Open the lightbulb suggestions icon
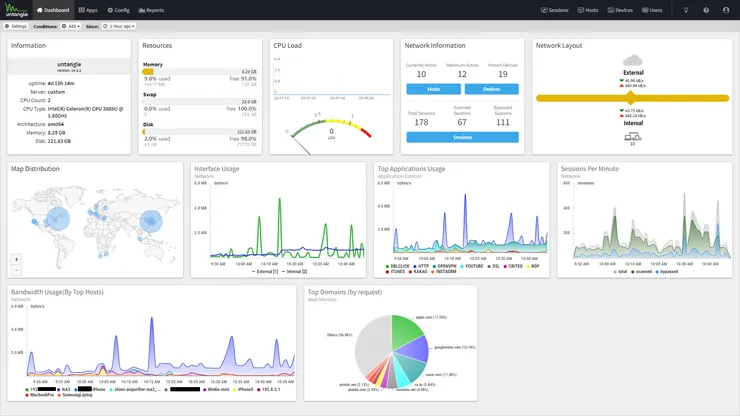This screenshot has height=416, width=740. 686,10
